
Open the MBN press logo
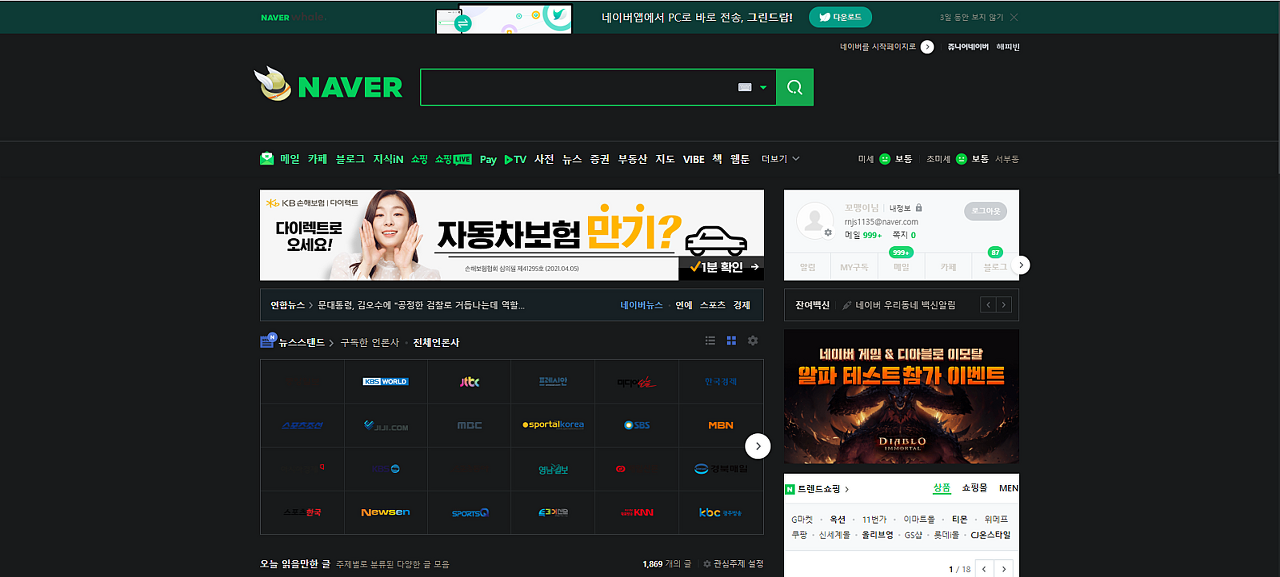coord(720,425)
